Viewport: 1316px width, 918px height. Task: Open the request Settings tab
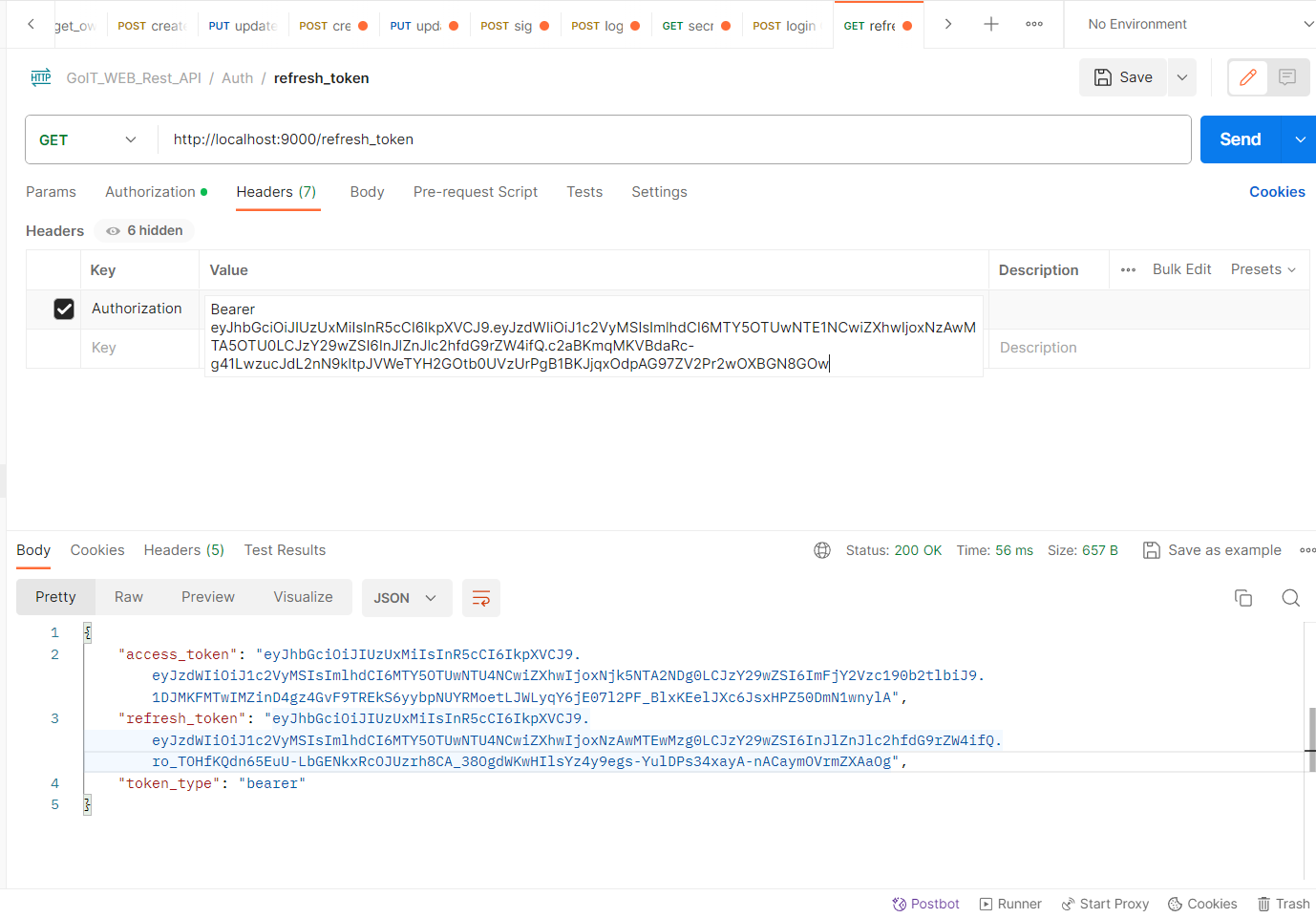[659, 192]
